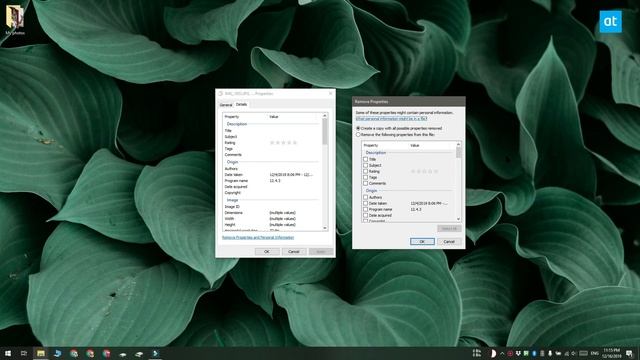Image resolution: width=640 pixels, height=360 pixels.
Task: Click the AddictiveTips logo at top right
Action: point(610,22)
